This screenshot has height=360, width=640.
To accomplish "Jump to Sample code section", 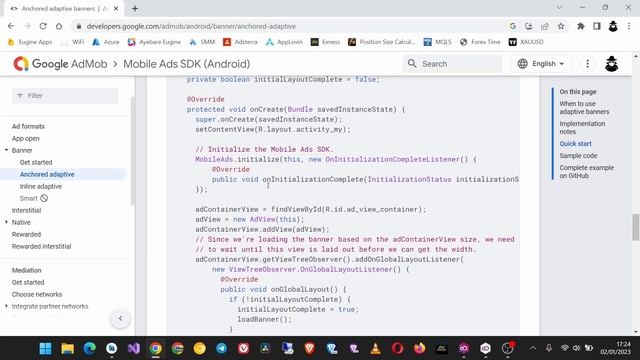I will coord(578,156).
